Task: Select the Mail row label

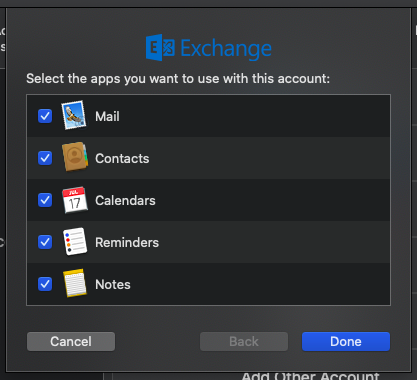Action: [x=107, y=117]
